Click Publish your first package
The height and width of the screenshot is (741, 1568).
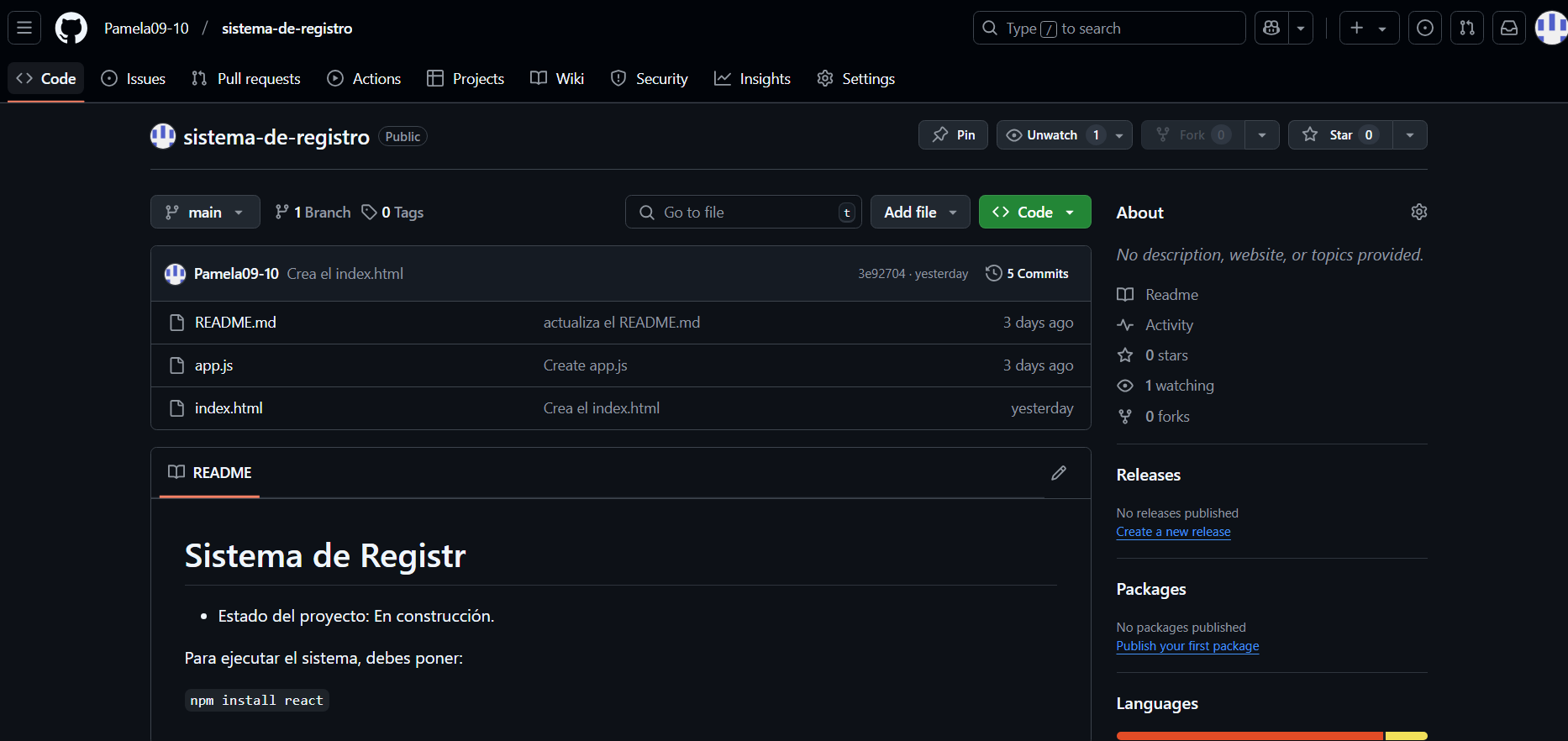pos(1187,646)
